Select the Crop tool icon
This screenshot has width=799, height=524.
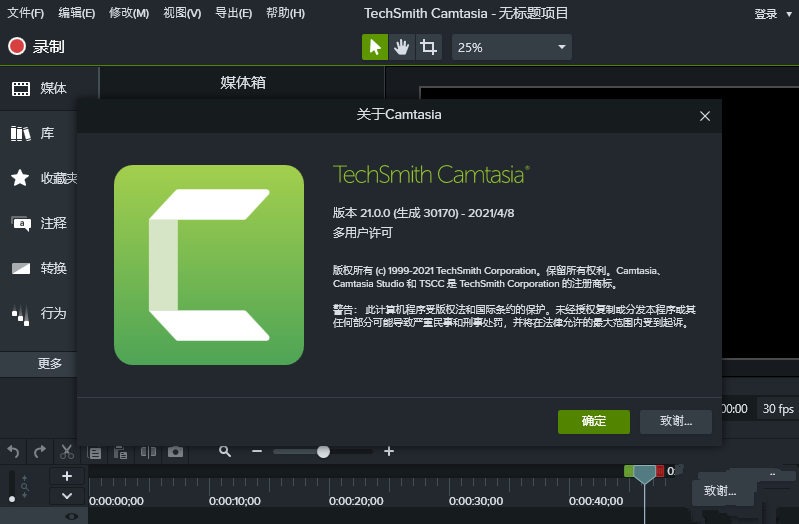(x=428, y=47)
